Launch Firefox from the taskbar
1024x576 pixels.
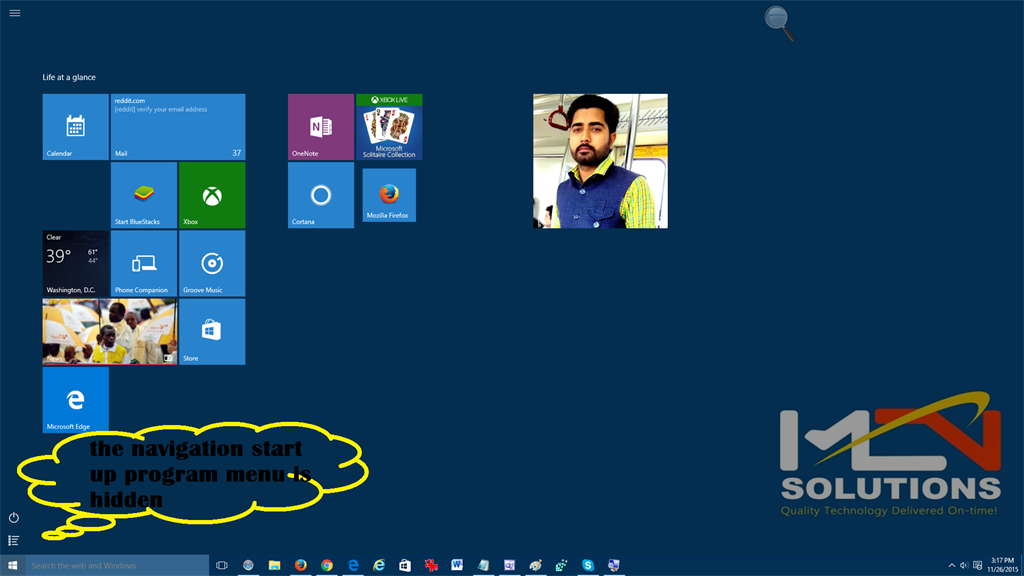coord(300,566)
